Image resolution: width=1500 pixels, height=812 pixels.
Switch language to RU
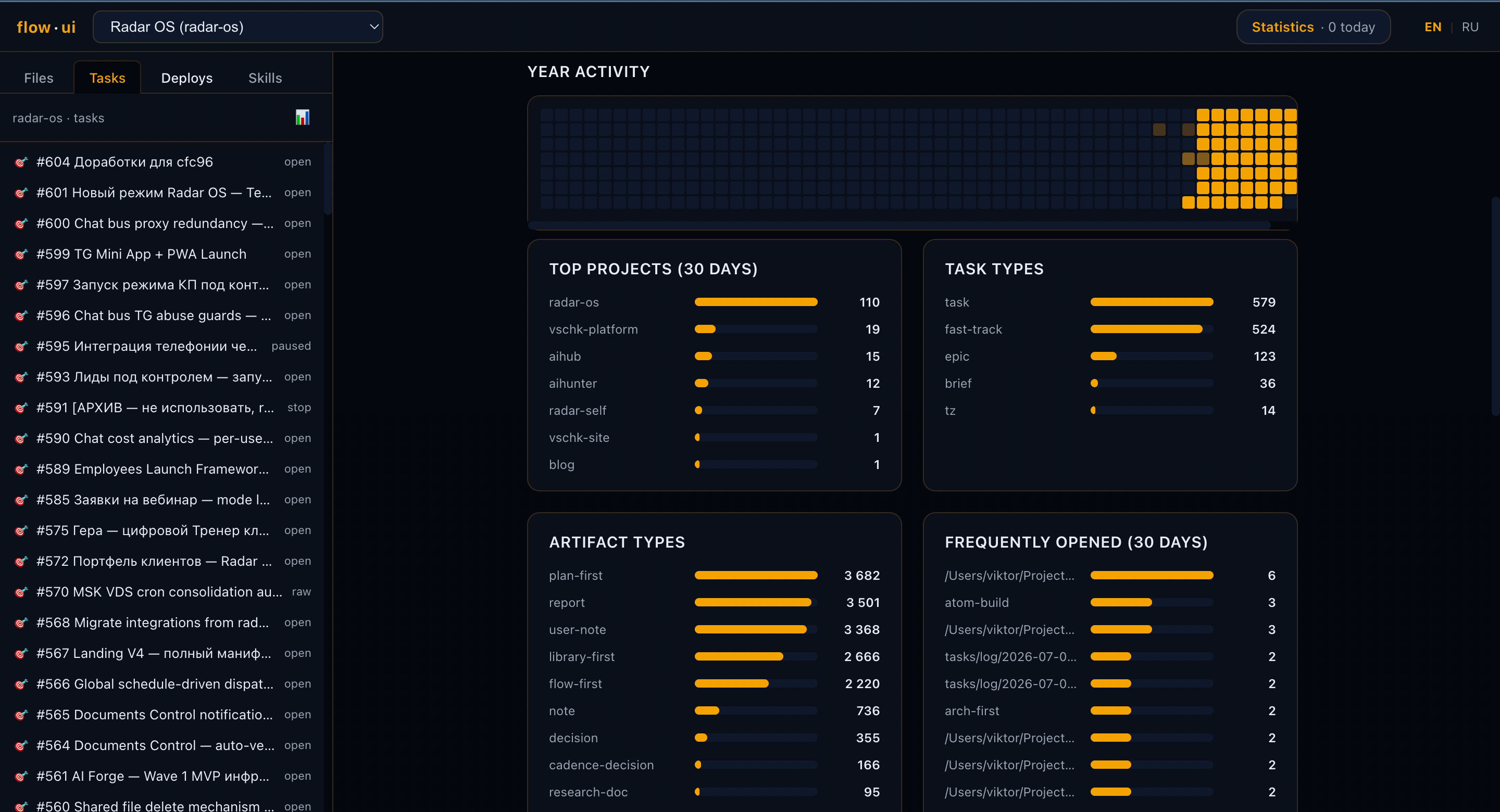click(1470, 27)
